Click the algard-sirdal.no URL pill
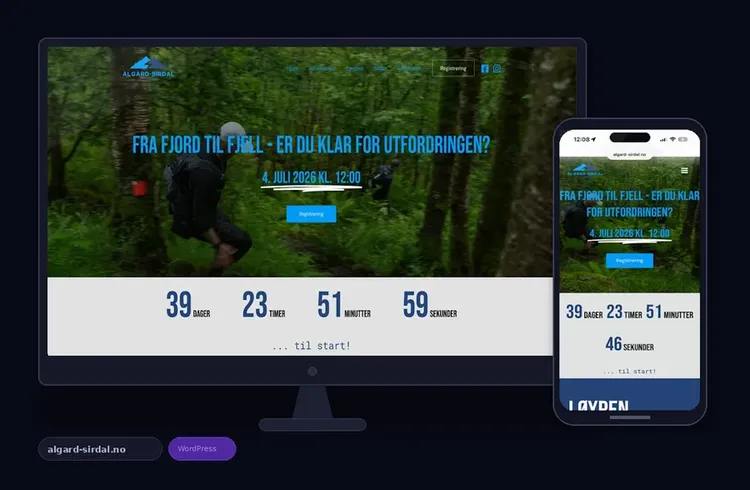 (100, 449)
